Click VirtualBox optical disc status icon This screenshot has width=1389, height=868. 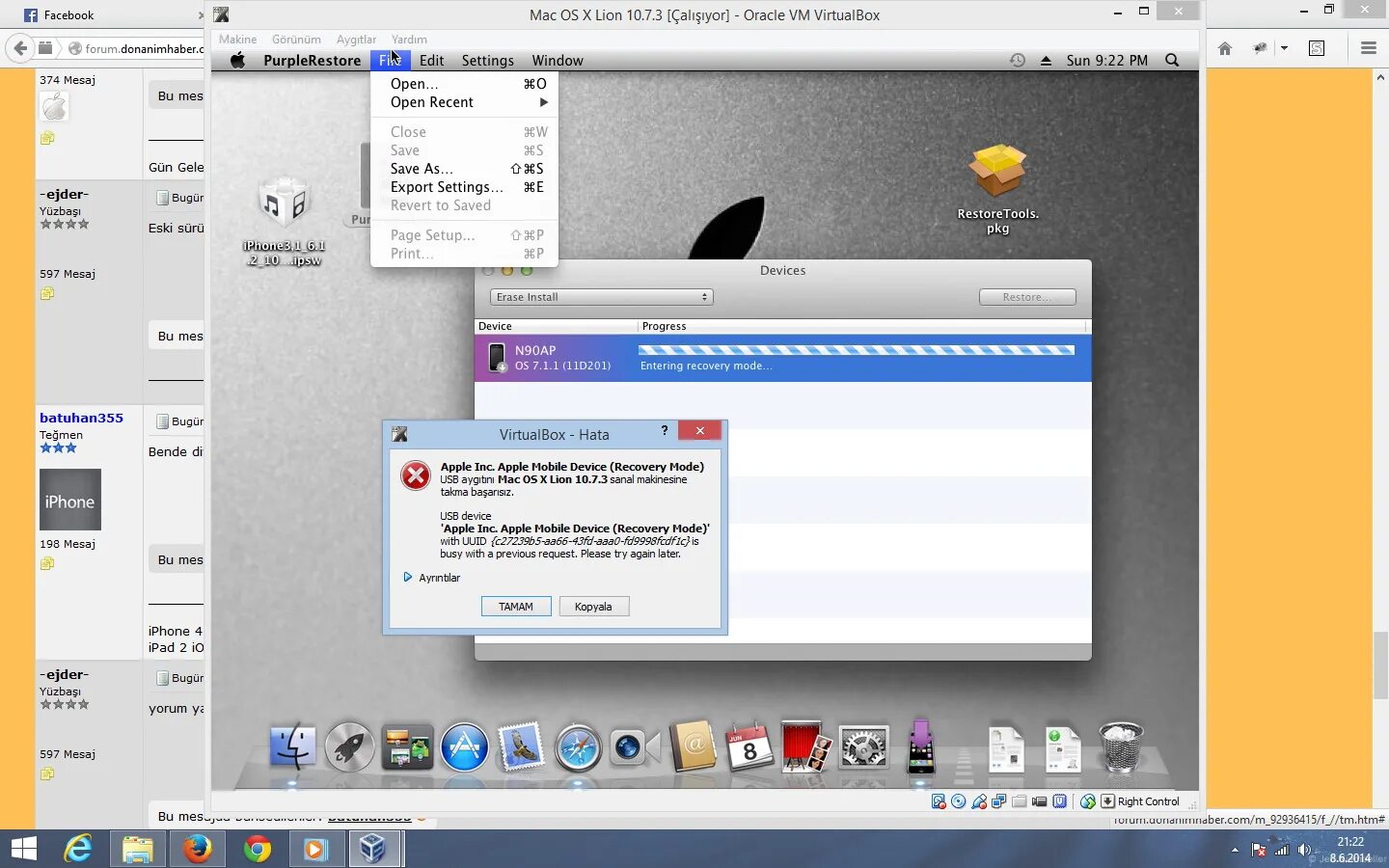[958, 801]
